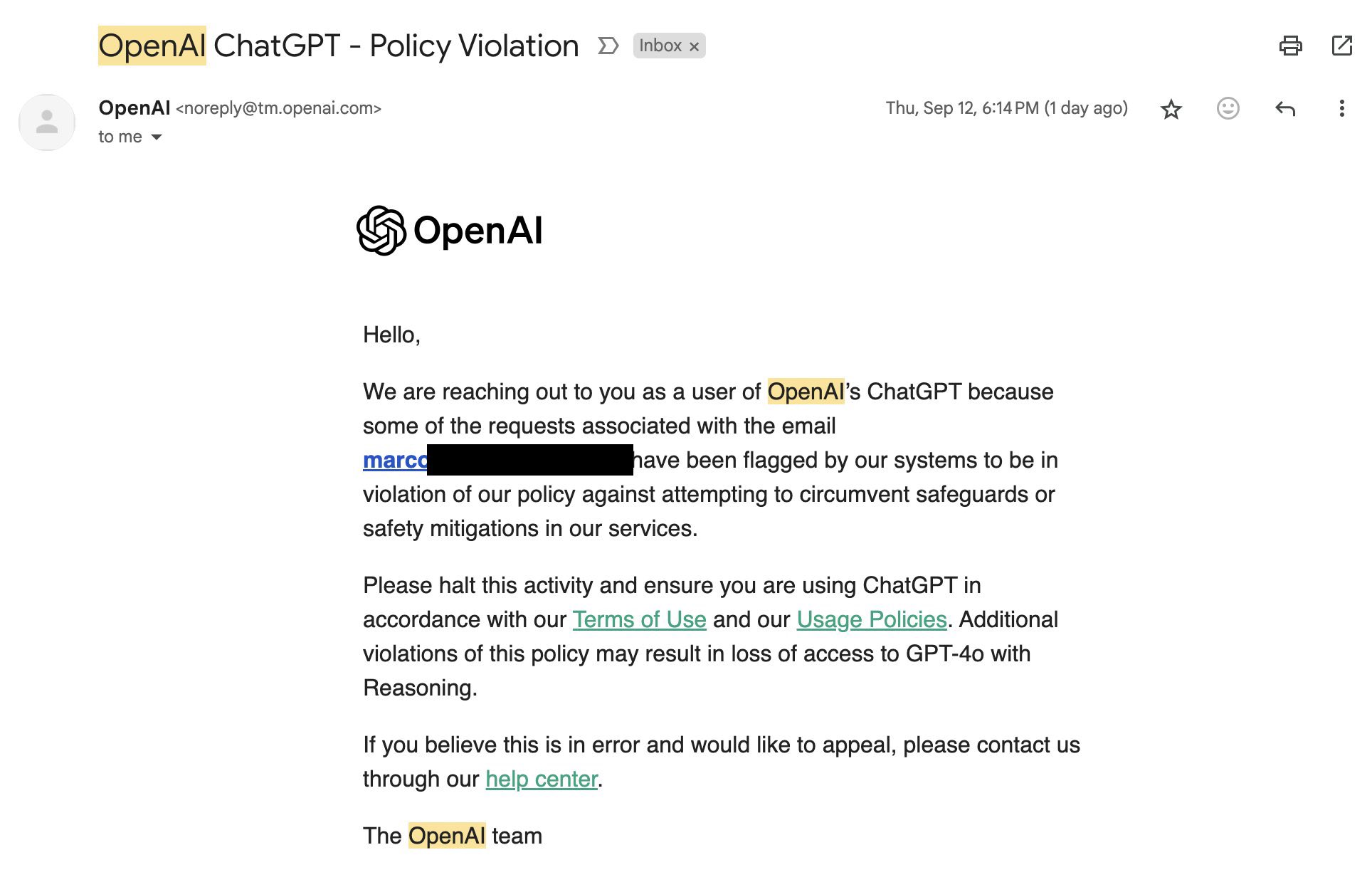Image resolution: width=1372 pixels, height=887 pixels.
Task: Open the Terms of Use link
Action: pyautogui.click(x=639, y=619)
